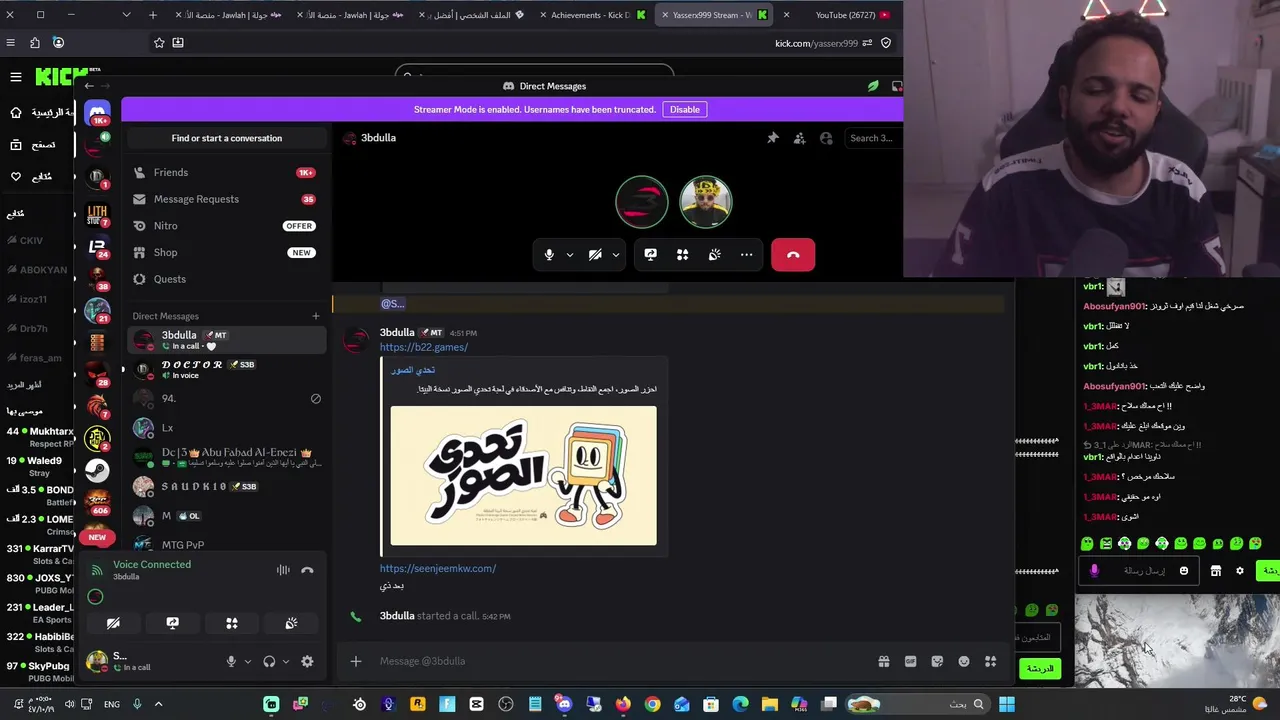
Task: Open the Discord Shop
Action: (x=226, y=253)
